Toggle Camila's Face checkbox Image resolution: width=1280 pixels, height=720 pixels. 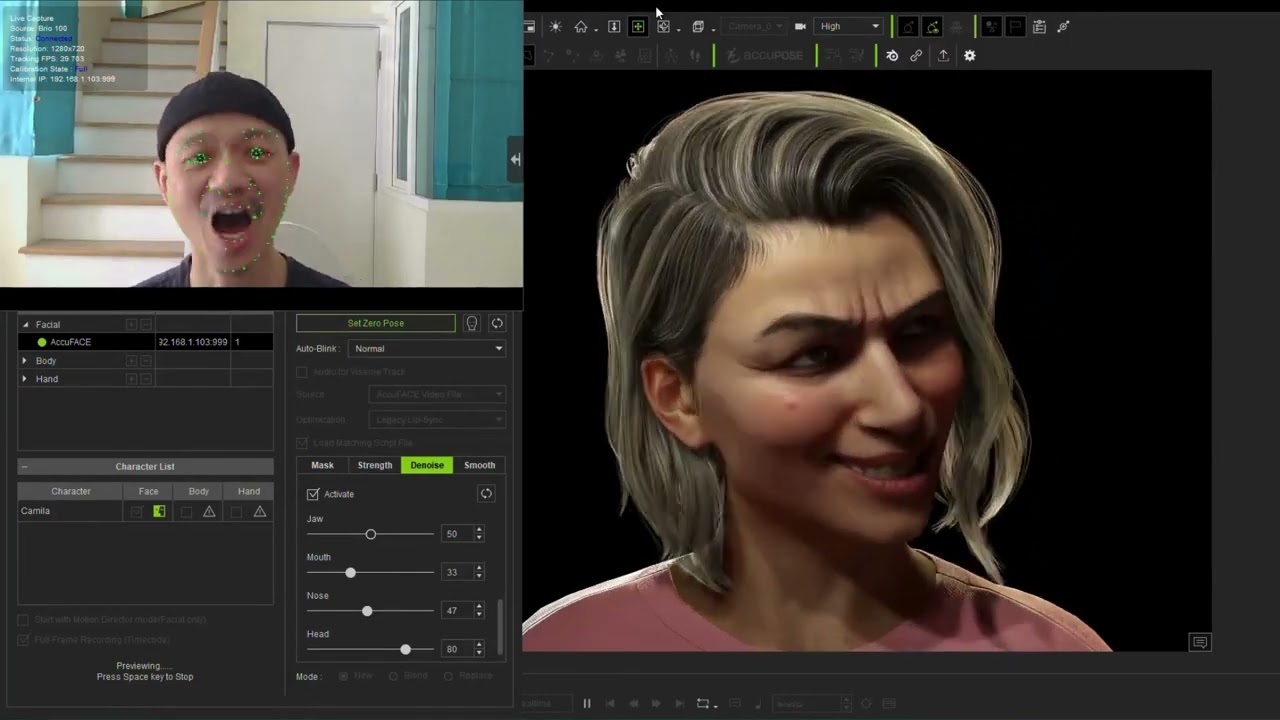click(136, 511)
